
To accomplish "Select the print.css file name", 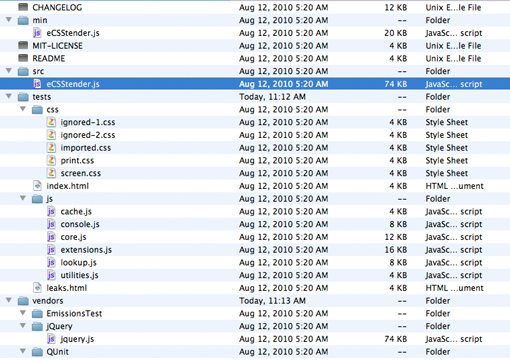I will (x=77, y=161).
